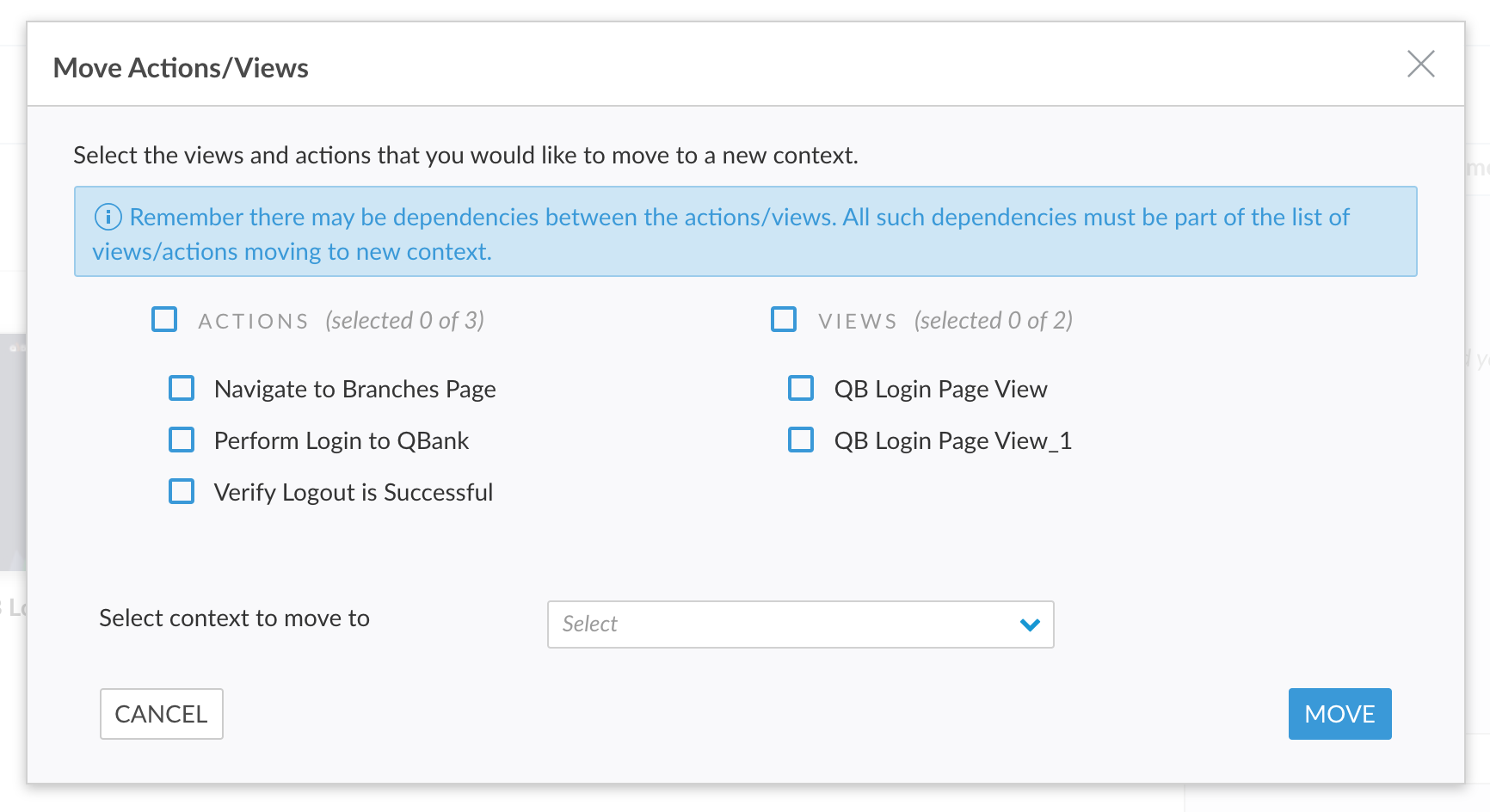Click the 'selected 0 of 3' actions counter
The height and width of the screenshot is (812, 1490).
pyautogui.click(x=404, y=321)
